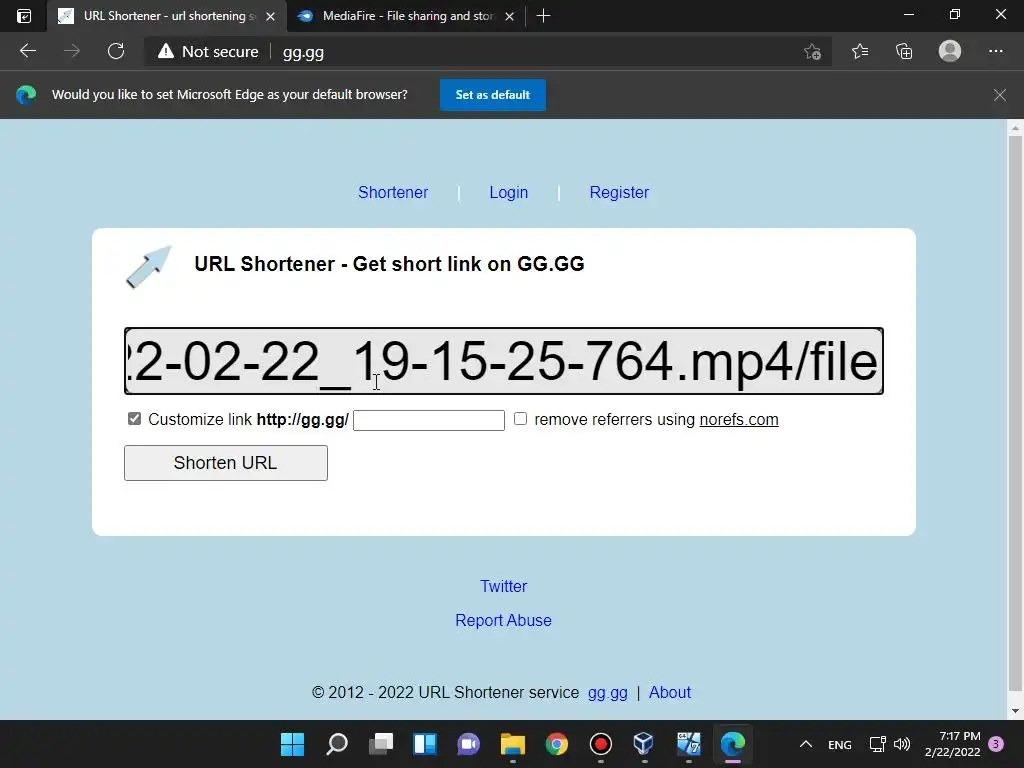Check the remove referrers checkbox
Image resolution: width=1024 pixels, height=768 pixels.
tap(520, 419)
